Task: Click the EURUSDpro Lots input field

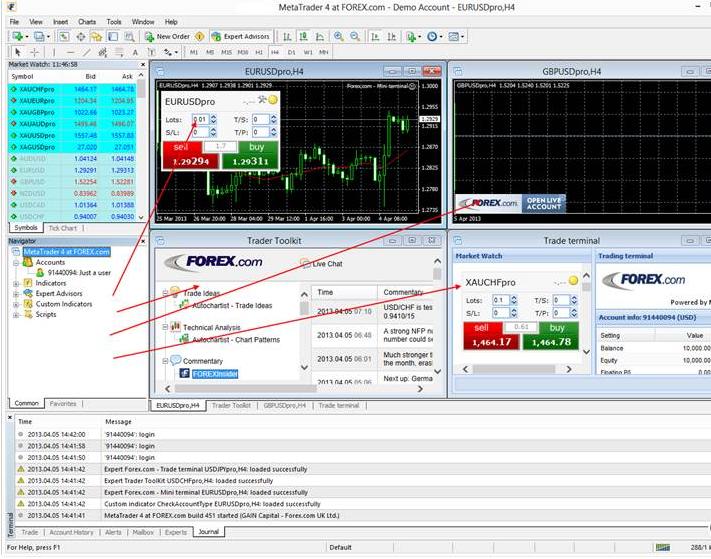Action: coord(201,120)
